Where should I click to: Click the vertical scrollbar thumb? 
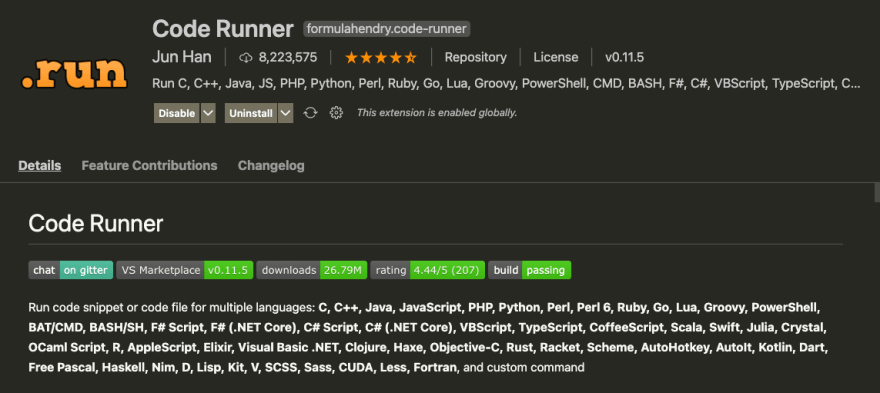(877, 192)
